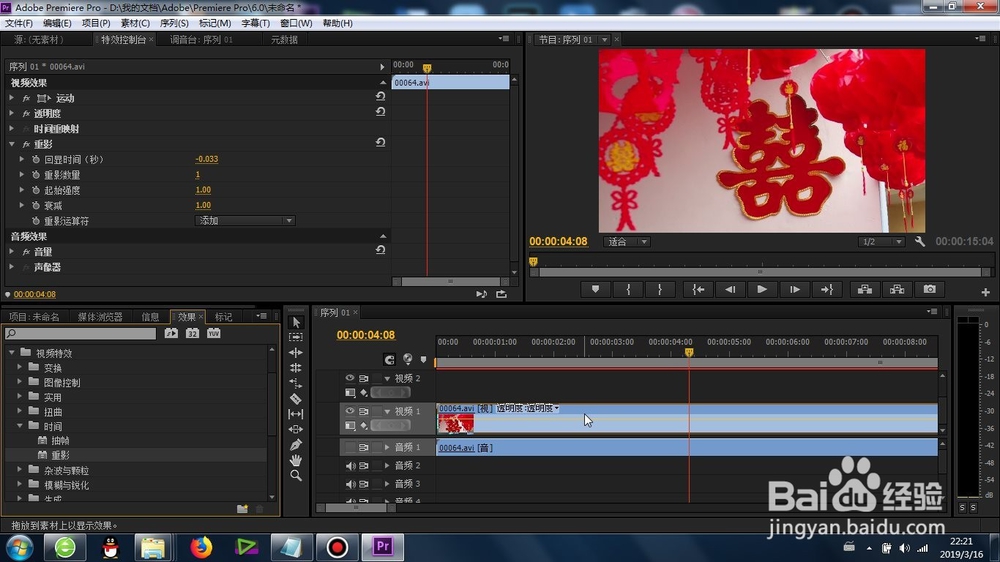
Task: Open the 文件(F) menu
Action: tap(19, 23)
